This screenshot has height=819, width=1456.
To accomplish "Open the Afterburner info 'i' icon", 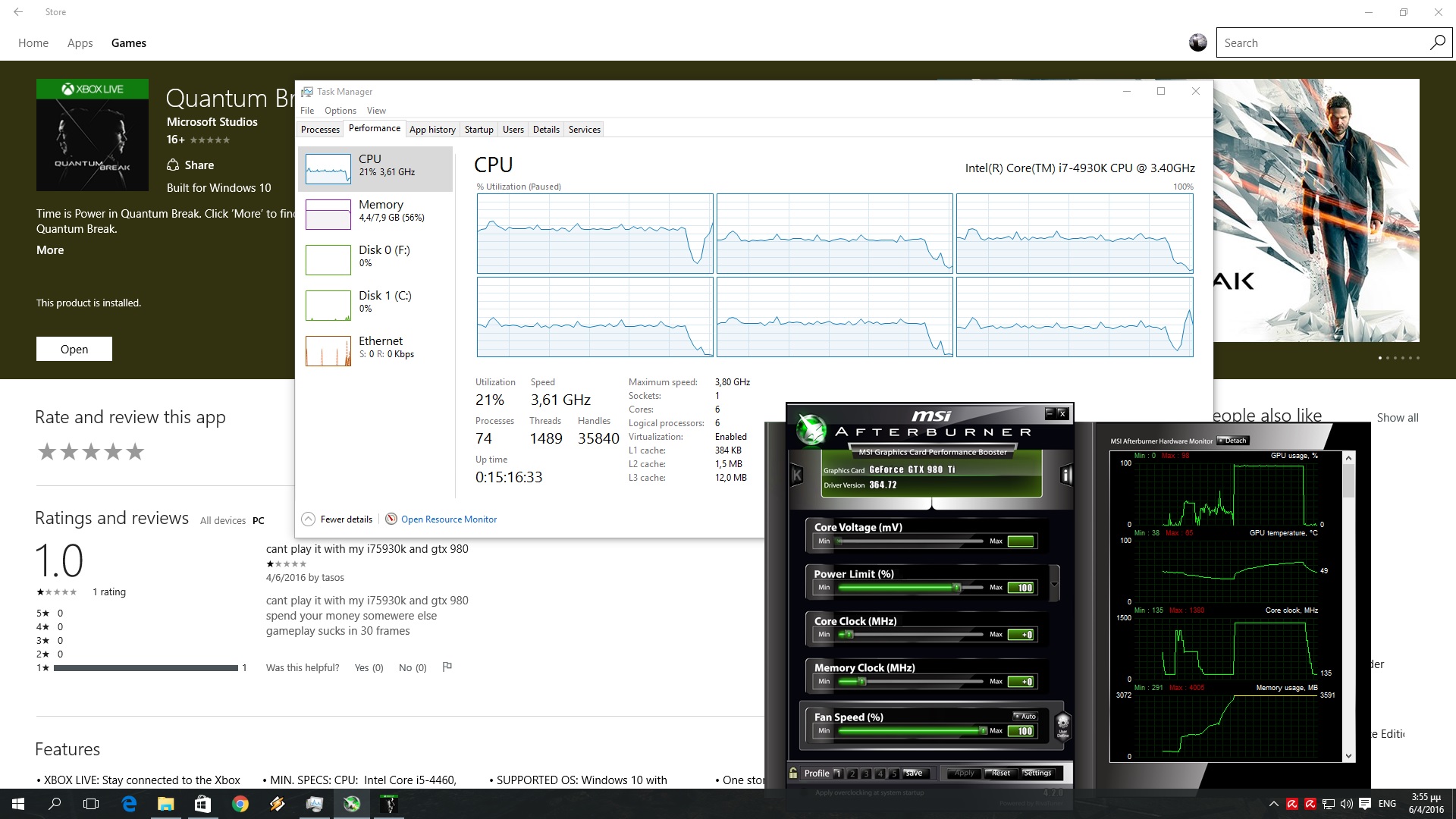I will (x=1066, y=475).
